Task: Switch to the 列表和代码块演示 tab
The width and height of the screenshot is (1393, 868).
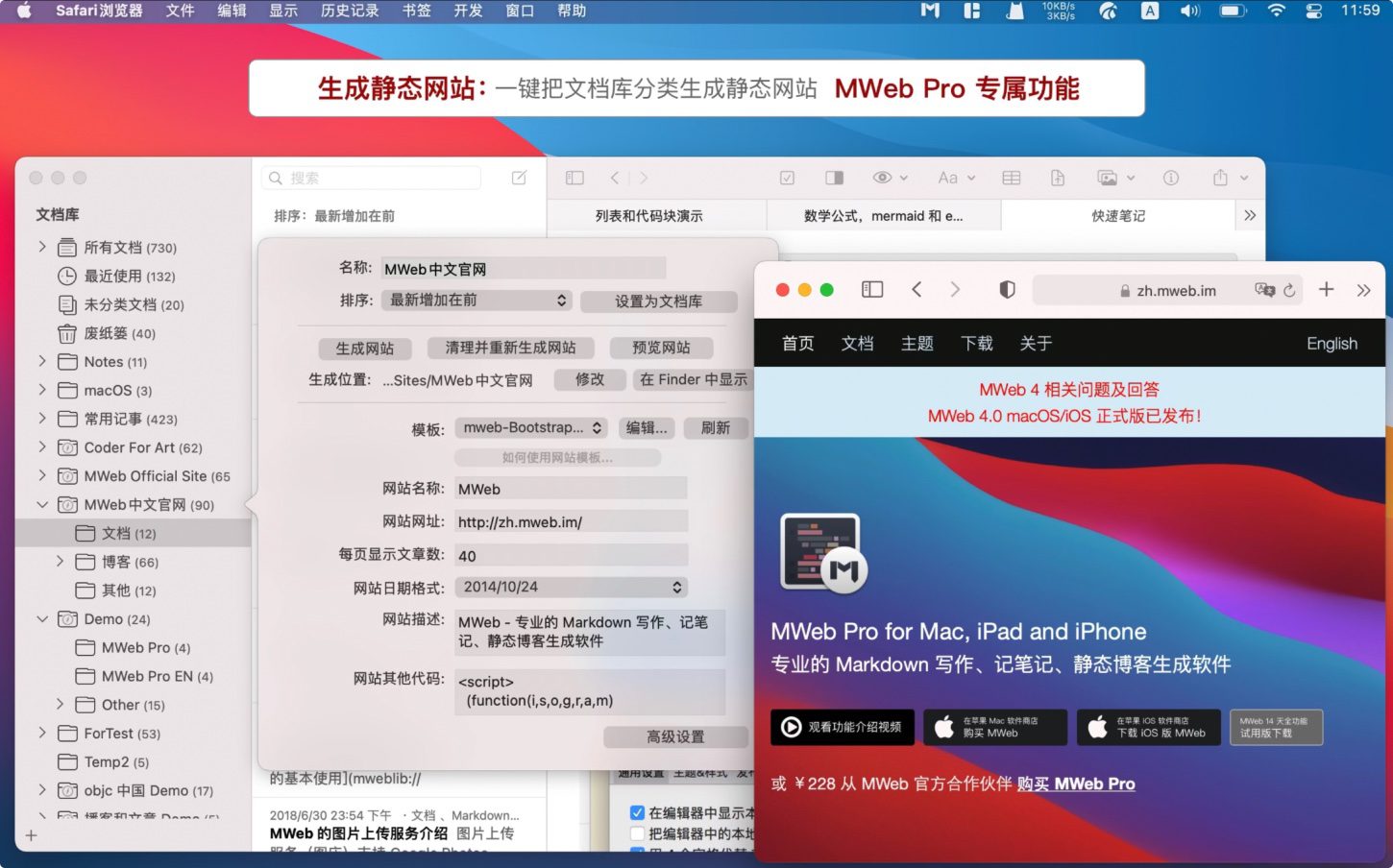Action: pyautogui.click(x=648, y=216)
